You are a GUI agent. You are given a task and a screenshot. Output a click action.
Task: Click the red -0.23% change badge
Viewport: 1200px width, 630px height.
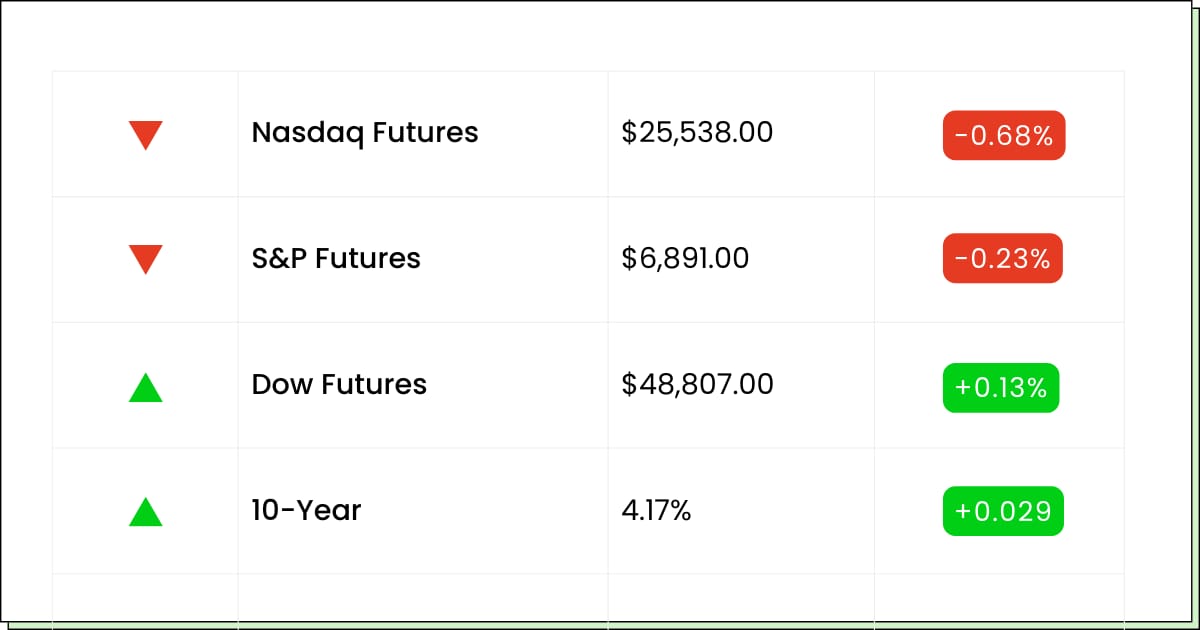1002,259
